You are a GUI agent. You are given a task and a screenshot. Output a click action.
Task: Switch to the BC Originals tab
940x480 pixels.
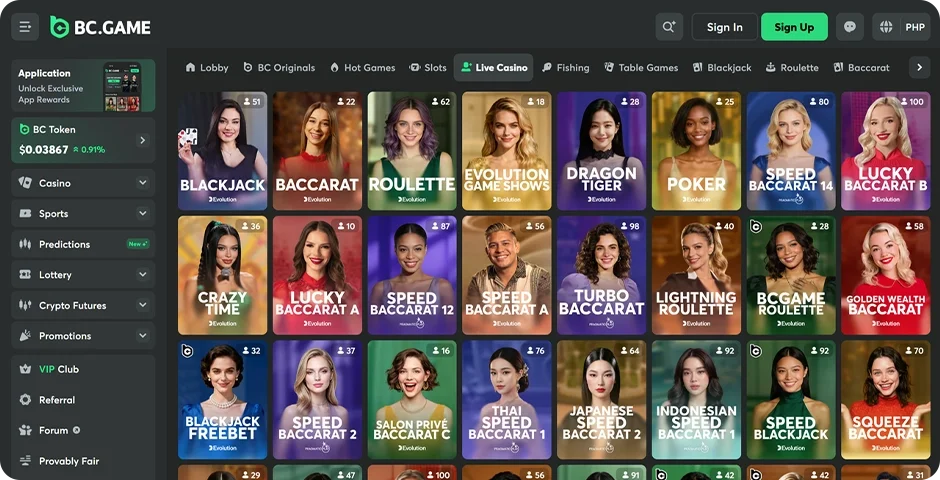pos(279,67)
